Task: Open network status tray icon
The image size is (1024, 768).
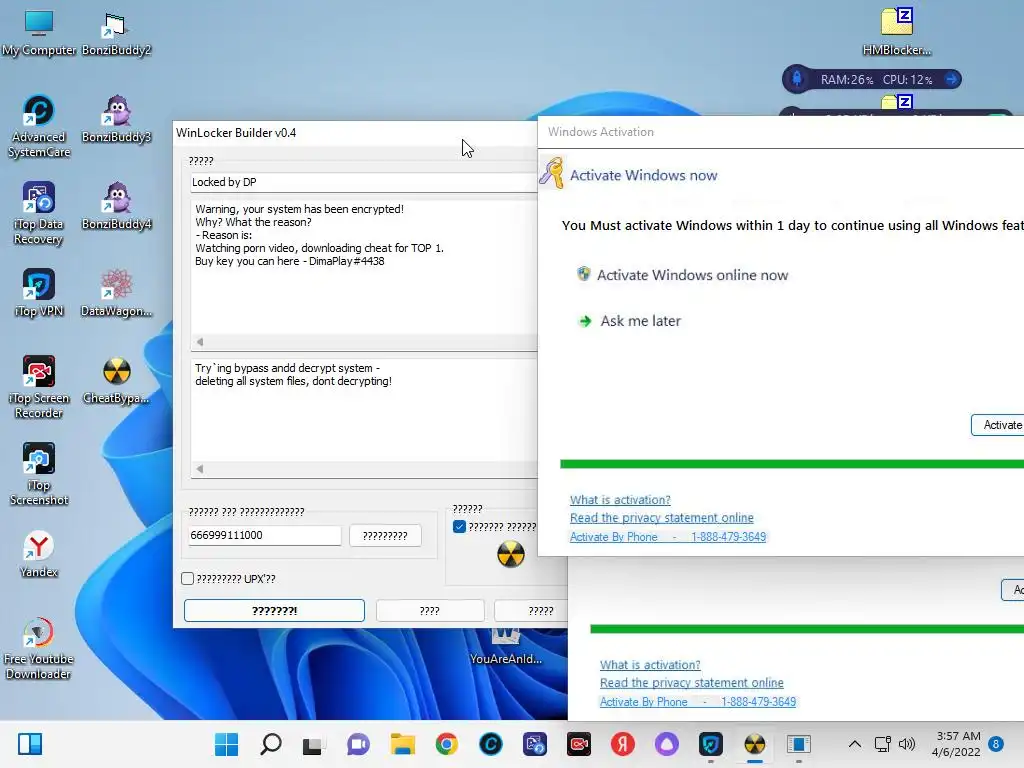Action: coord(883,744)
